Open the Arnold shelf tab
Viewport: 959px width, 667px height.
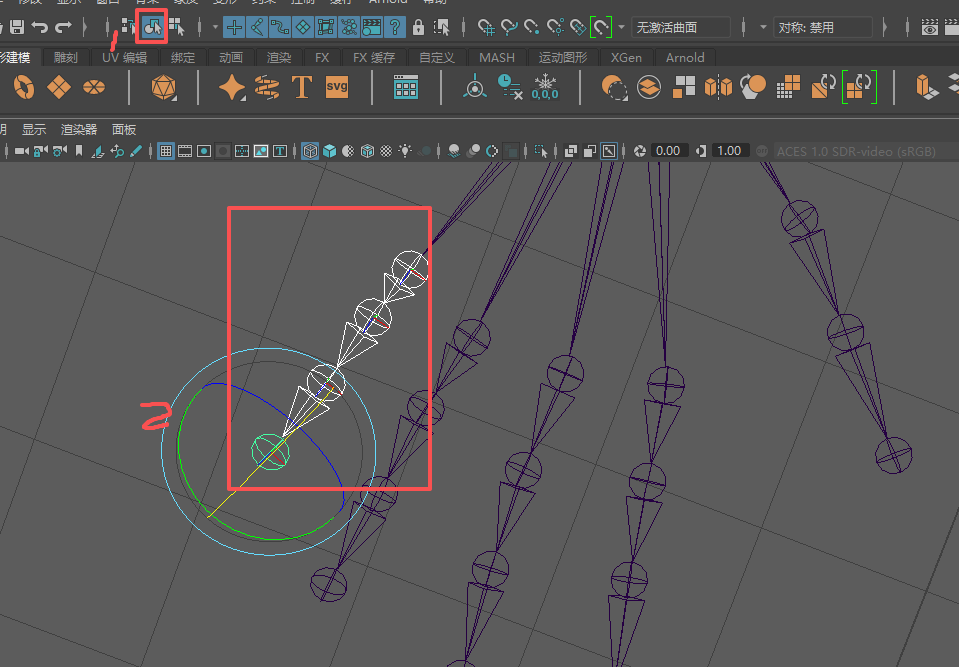point(685,57)
